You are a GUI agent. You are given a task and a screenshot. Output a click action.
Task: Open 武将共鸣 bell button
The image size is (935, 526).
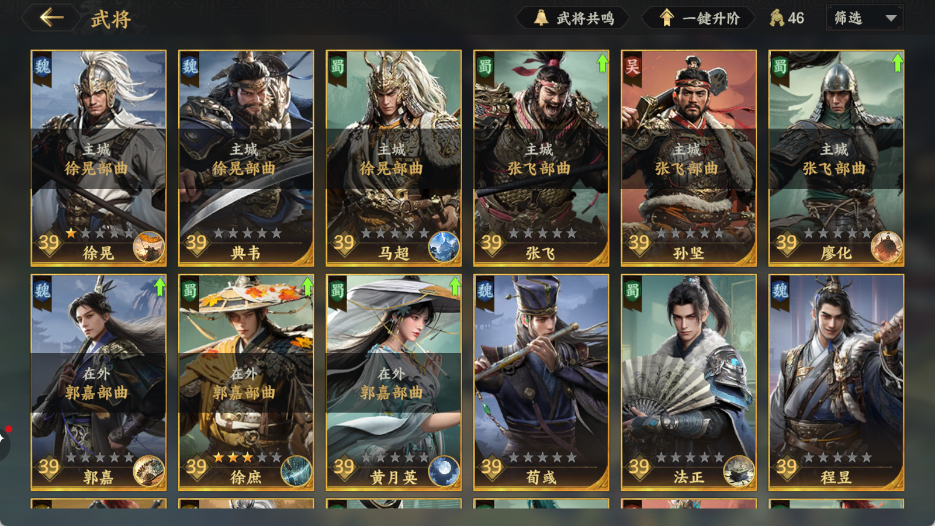click(x=574, y=18)
